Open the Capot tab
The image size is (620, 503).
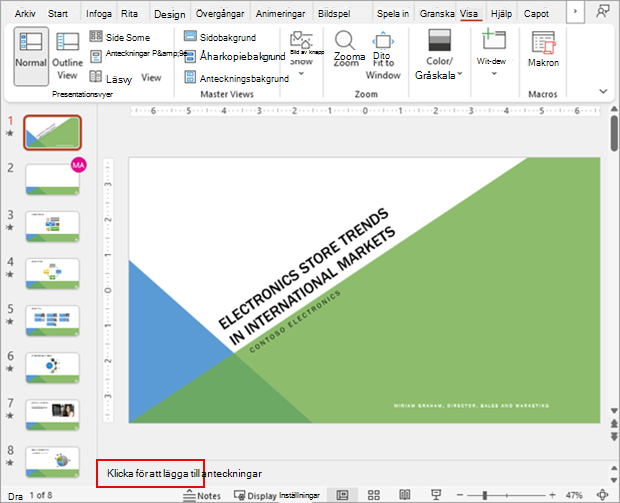[x=536, y=14]
